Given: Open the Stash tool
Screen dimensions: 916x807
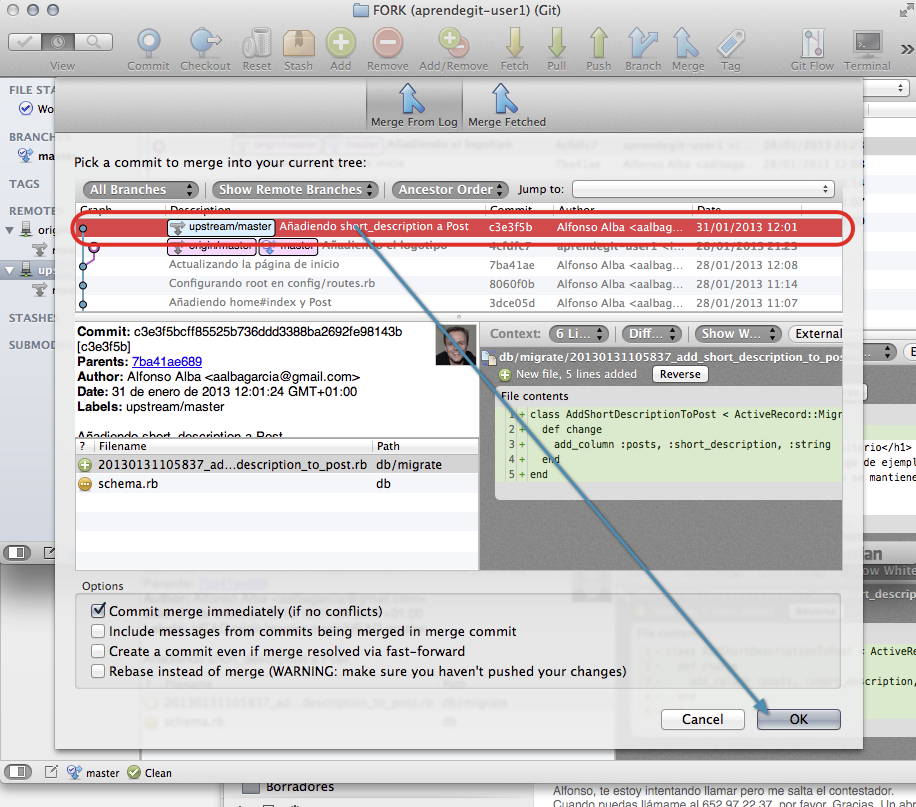Looking at the screenshot, I should (x=298, y=45).
